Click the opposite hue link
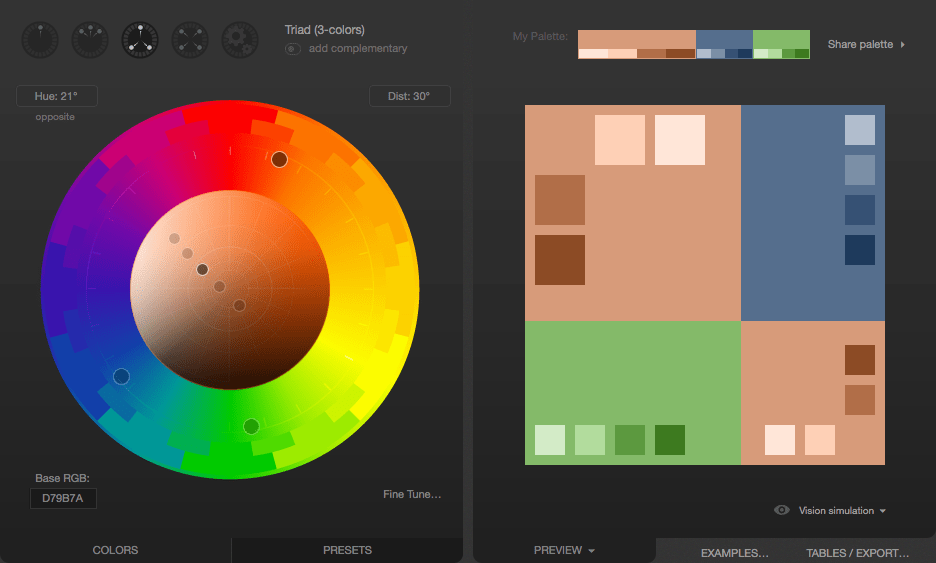The image size is (936, 563). click(x=55, y=117)
